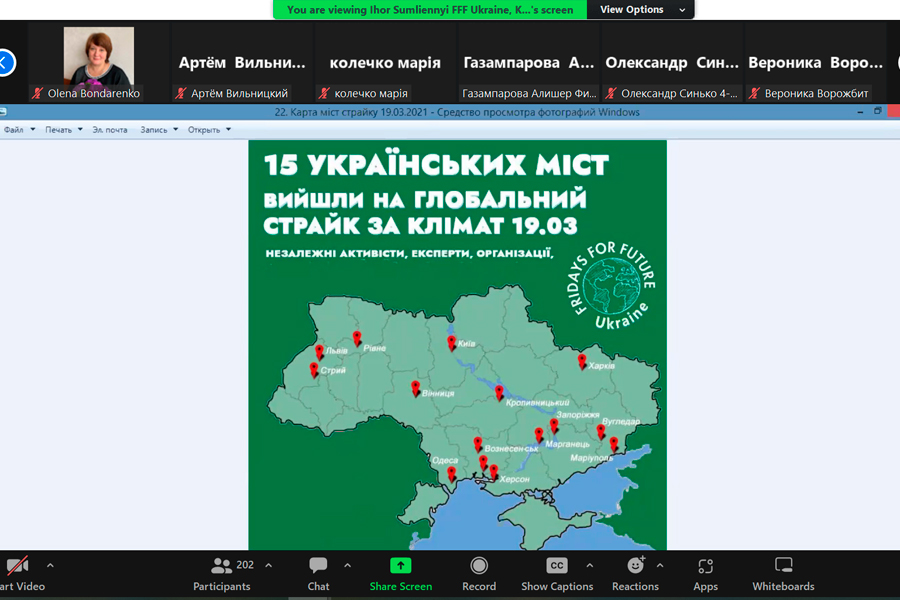The image size is (900, 600).
Task: Open the Apps icon
Action: (705, 566)
